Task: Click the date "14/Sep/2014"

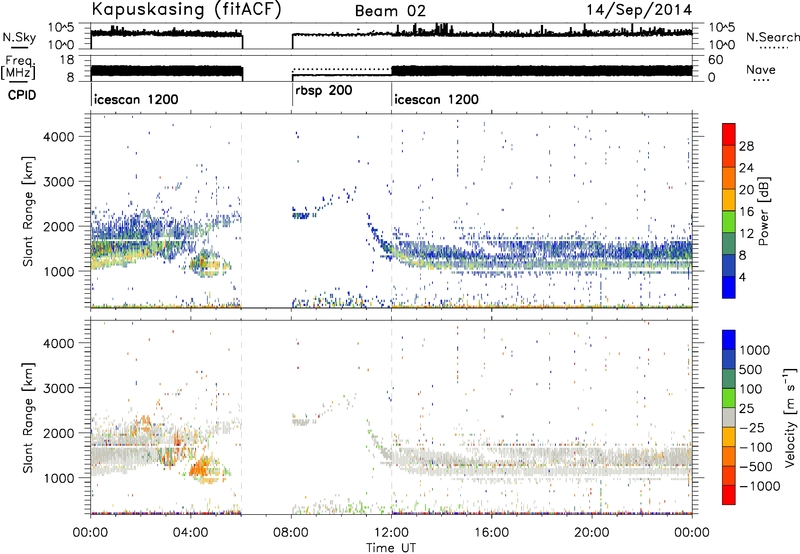Action: point(639,10)
